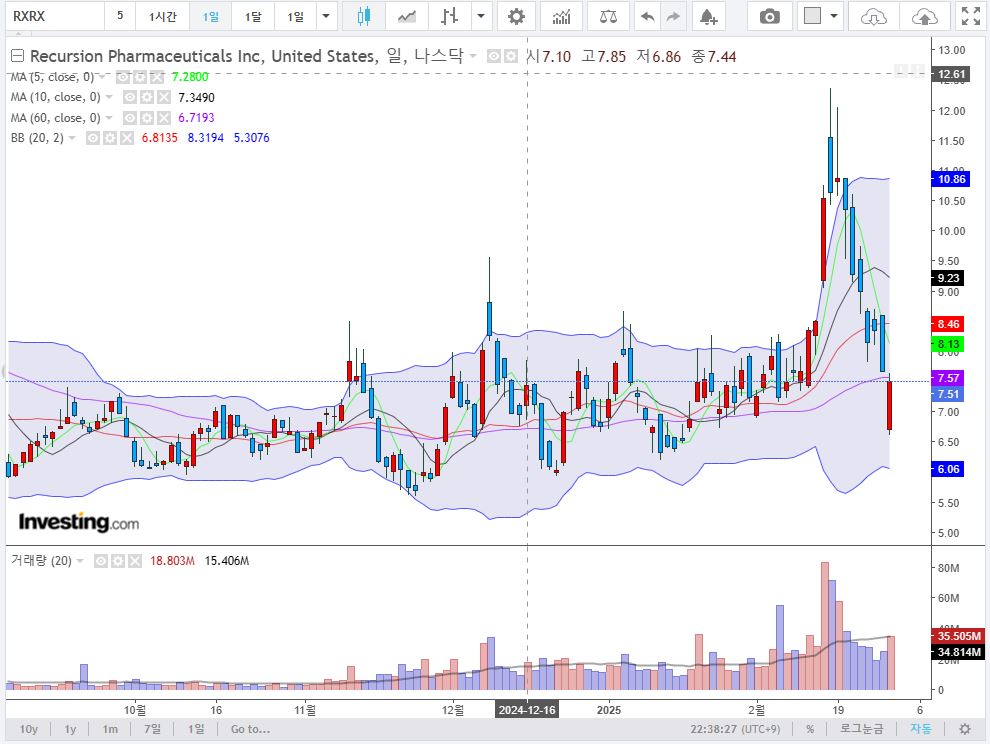Toggle percentage scale (%)
The height and width of the screenshot is (744, 990).
(x=810, y=729)
